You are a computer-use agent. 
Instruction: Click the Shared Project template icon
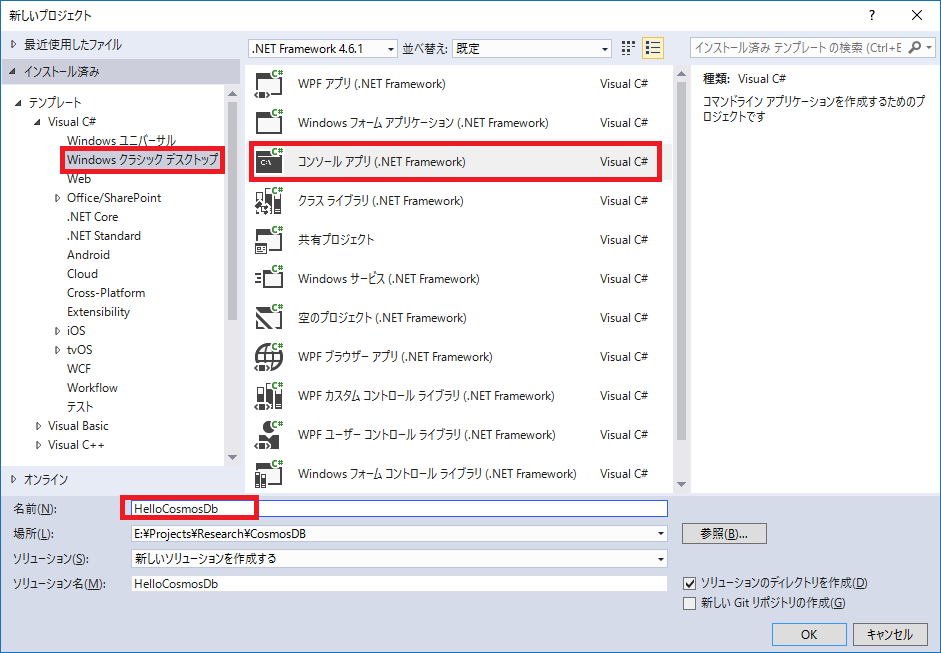(x=269, y=240)
